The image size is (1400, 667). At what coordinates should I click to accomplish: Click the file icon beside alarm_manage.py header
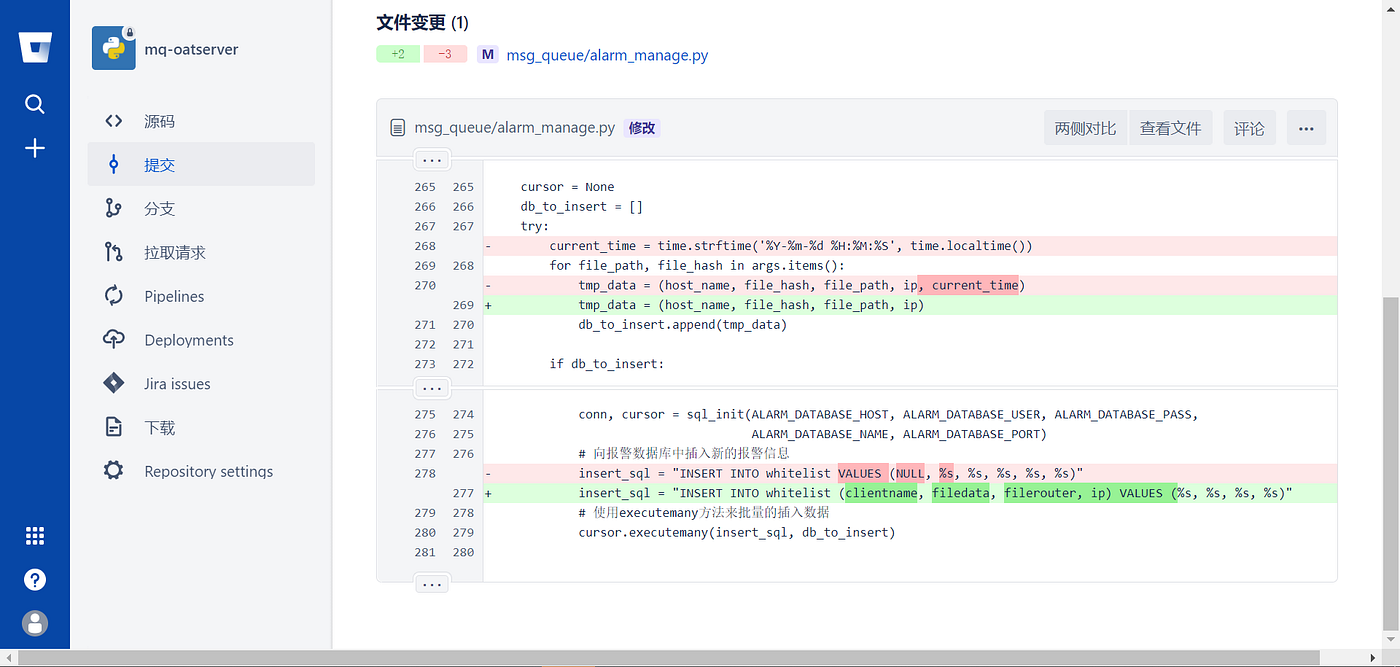pyautogui.click(x=398, y=128)
